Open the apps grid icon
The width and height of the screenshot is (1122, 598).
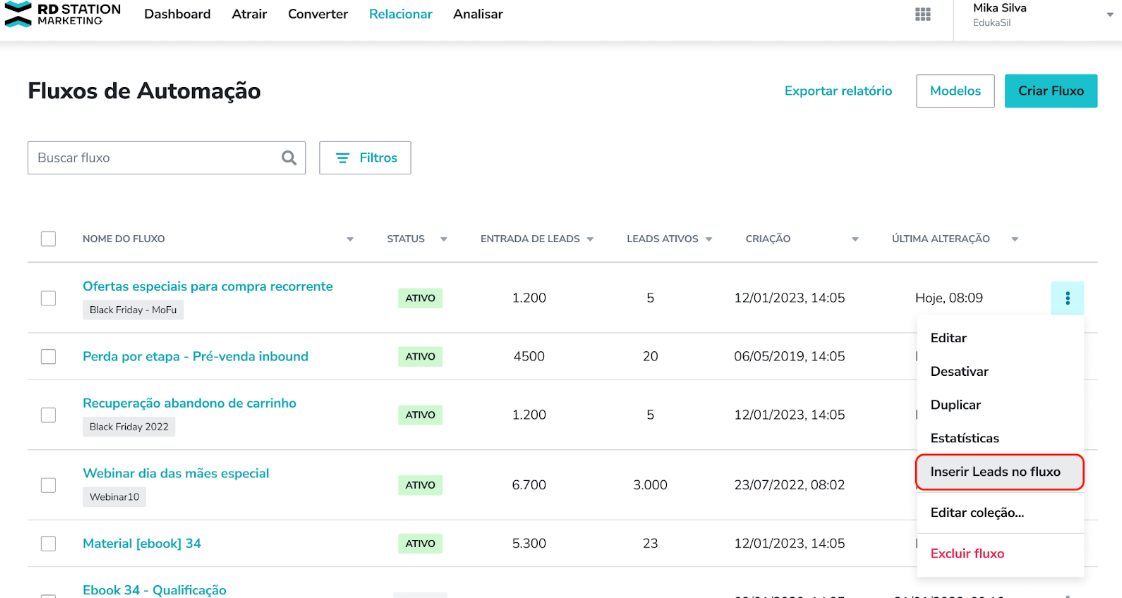point(923,14)
